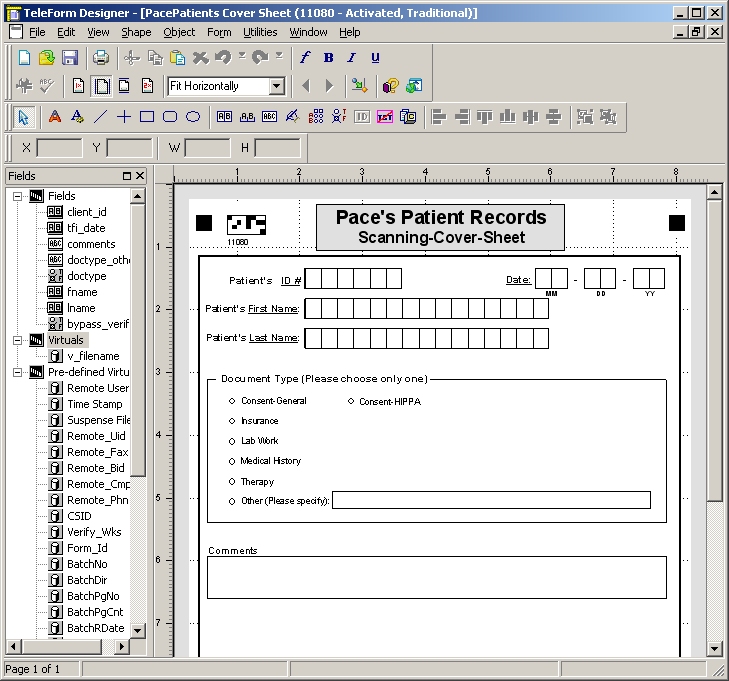Collapse the Virtuals tree node
The image size is (729, 681).
(x=17, y=340)
